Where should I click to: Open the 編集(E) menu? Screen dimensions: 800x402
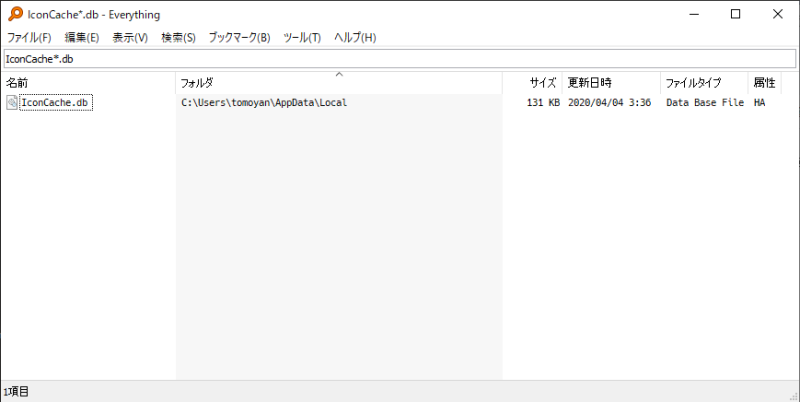(x=82, y=37)
